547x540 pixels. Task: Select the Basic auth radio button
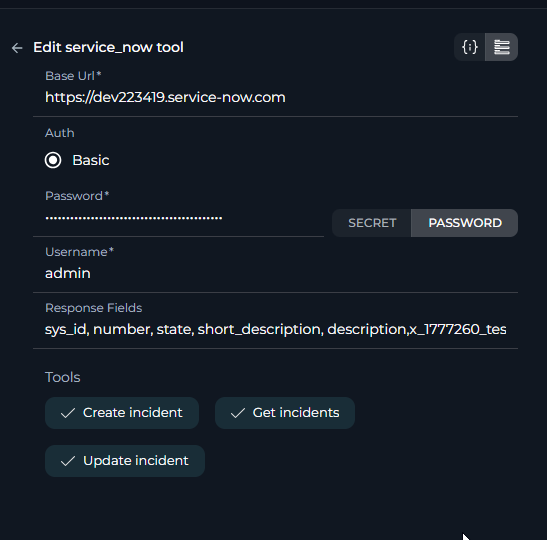(x=53, y=160)
